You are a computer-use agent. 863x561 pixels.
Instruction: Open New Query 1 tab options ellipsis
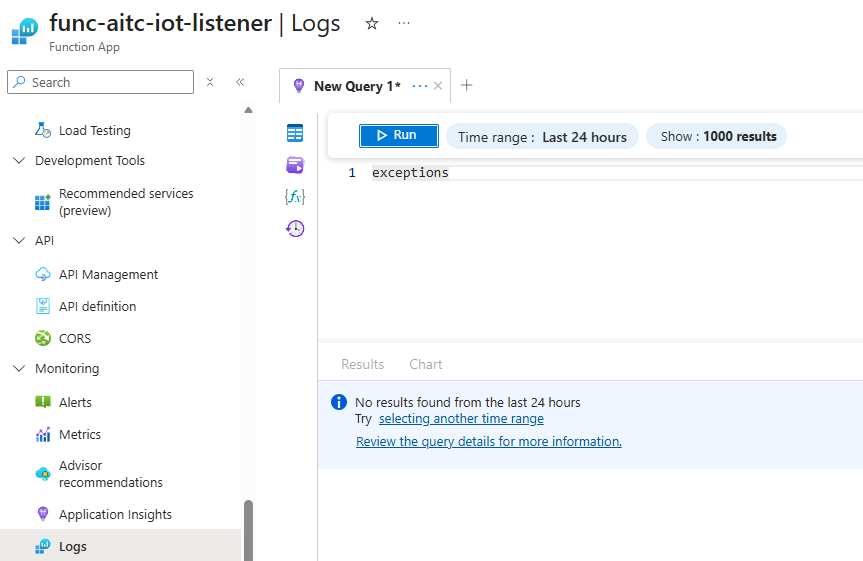[420, 86]
